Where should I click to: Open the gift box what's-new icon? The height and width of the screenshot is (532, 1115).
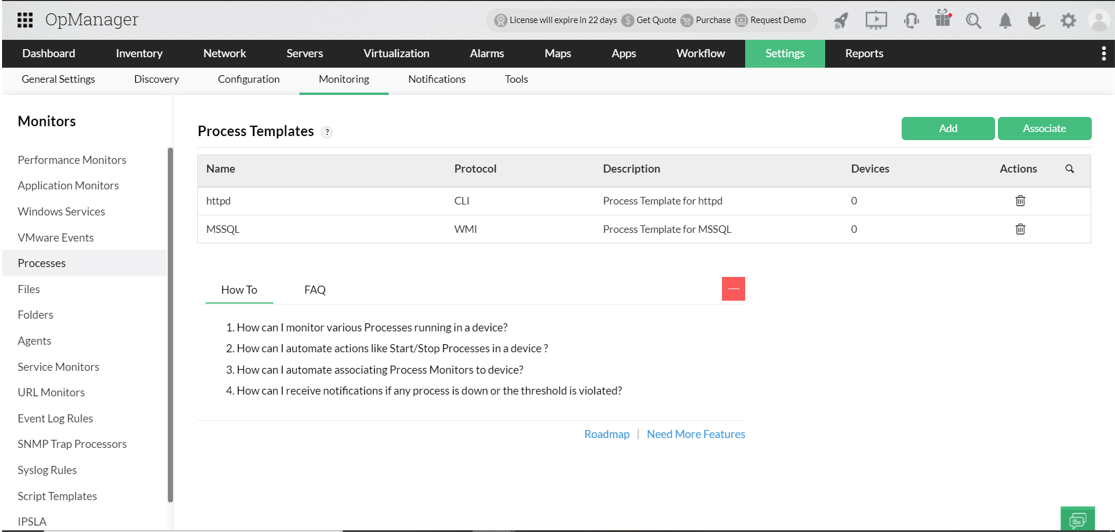(943, 19)
